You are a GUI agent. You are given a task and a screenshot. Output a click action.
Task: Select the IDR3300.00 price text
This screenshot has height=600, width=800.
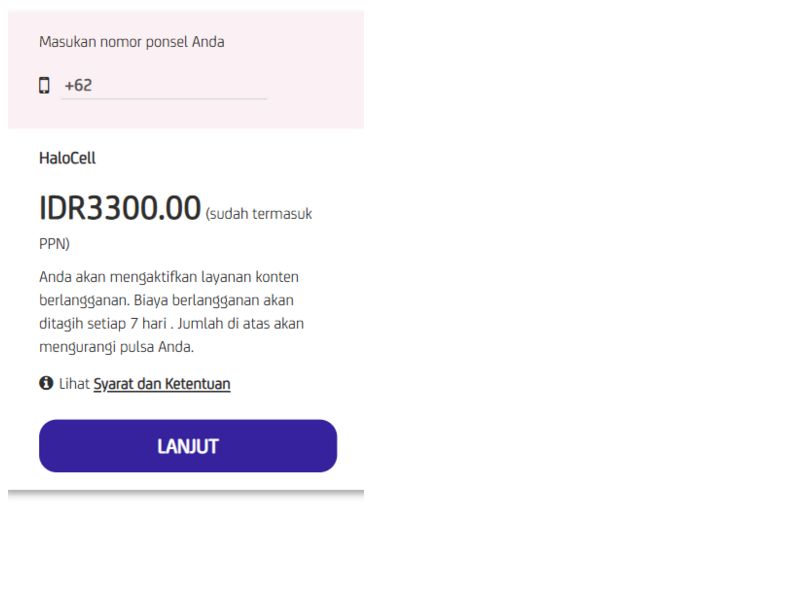[120, 209]
